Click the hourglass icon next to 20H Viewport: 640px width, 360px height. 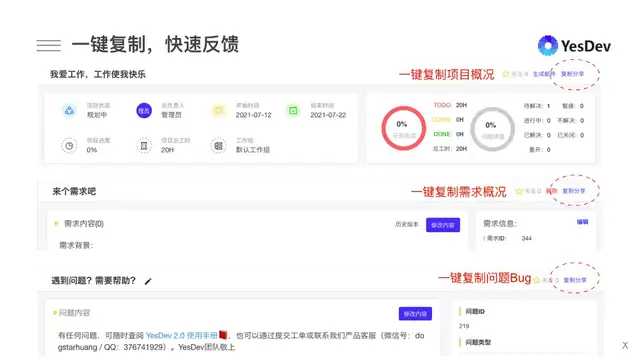[144, 145]
